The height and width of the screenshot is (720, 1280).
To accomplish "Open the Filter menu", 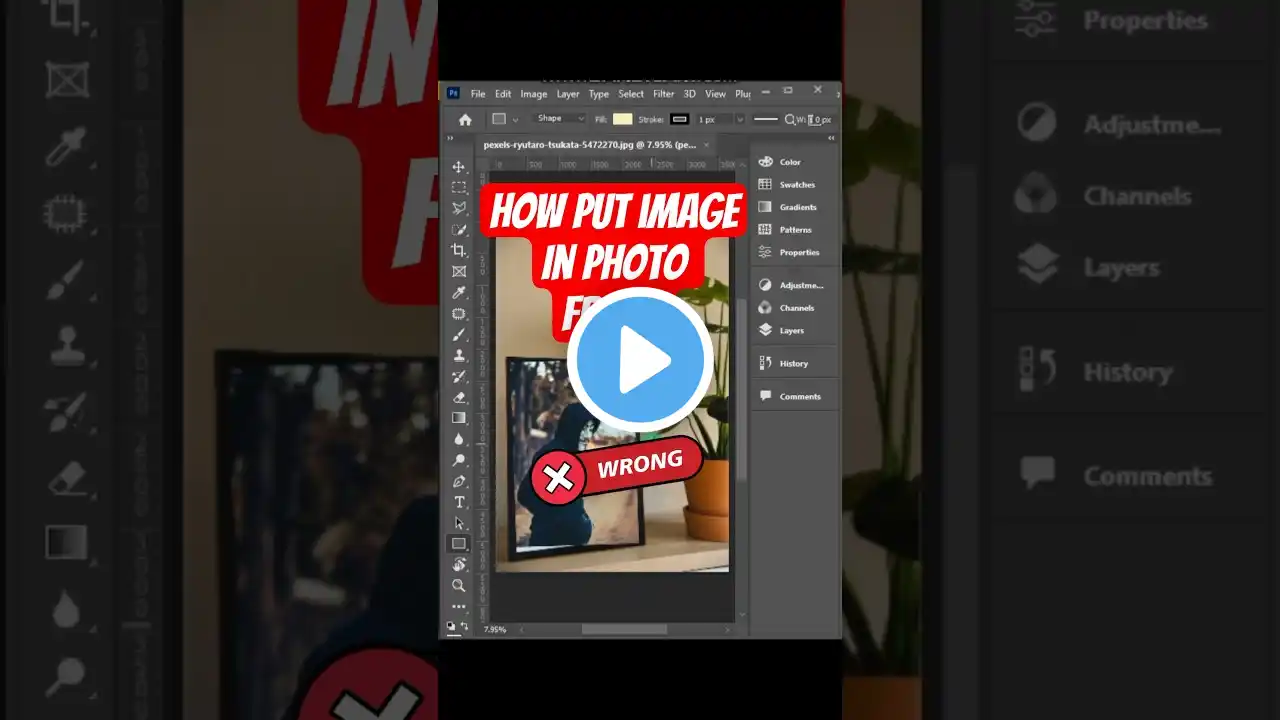I will click(664, 94).
